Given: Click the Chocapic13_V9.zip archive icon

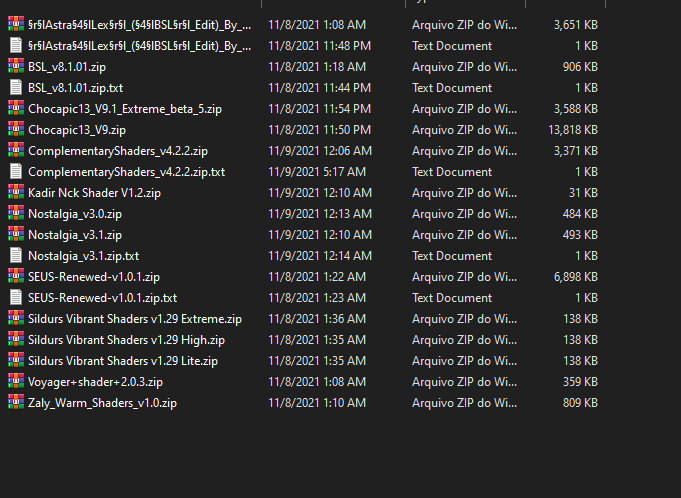Looking at the screenshot, I should pos(16,129).
